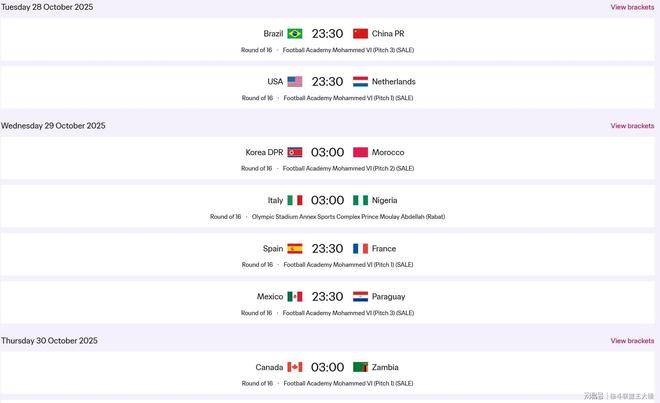Click the Nigeria flag icon

click(360, 200)
